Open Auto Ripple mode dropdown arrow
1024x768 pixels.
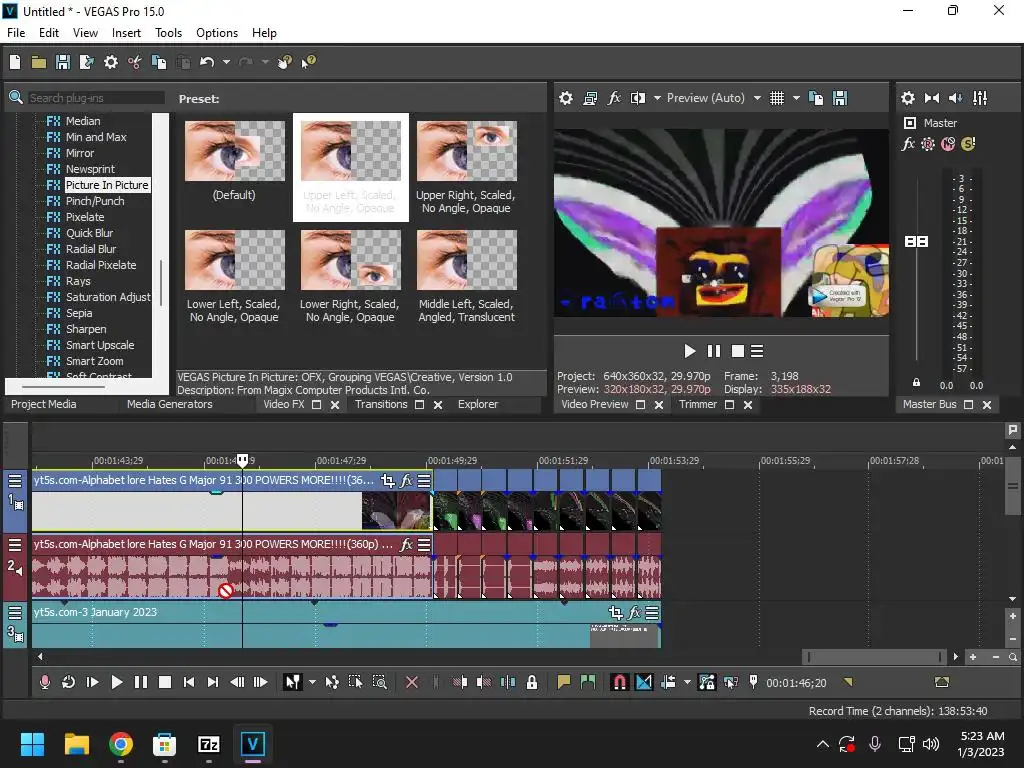[687, 682]
